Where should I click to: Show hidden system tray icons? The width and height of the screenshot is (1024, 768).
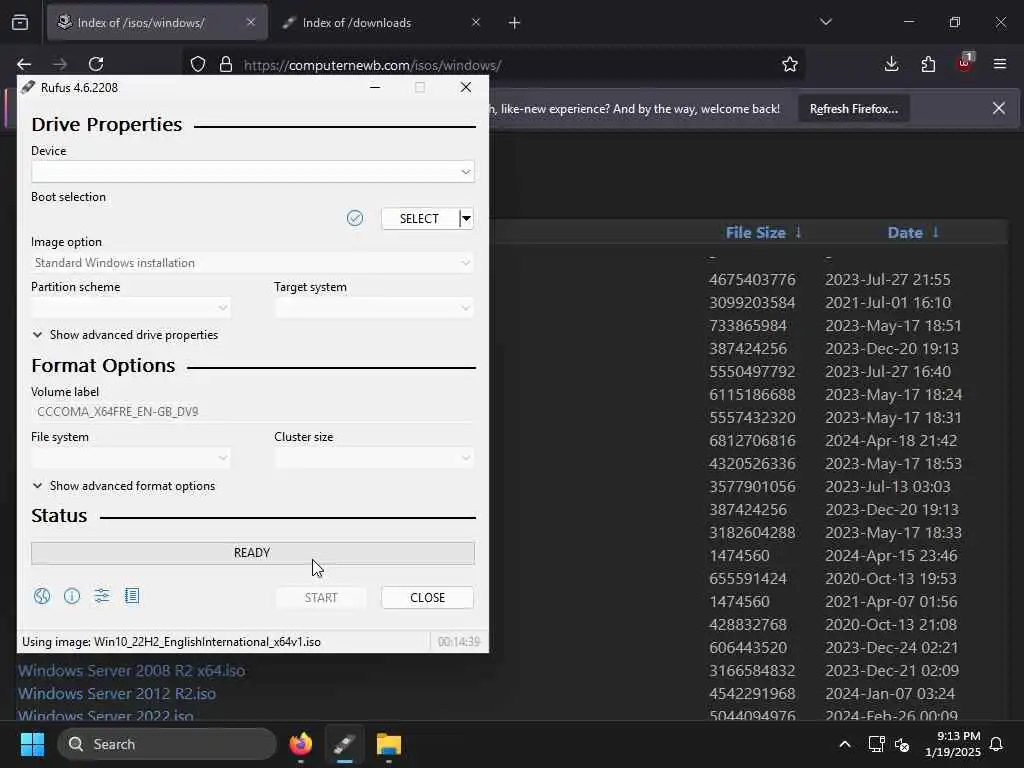click(844, 744)
